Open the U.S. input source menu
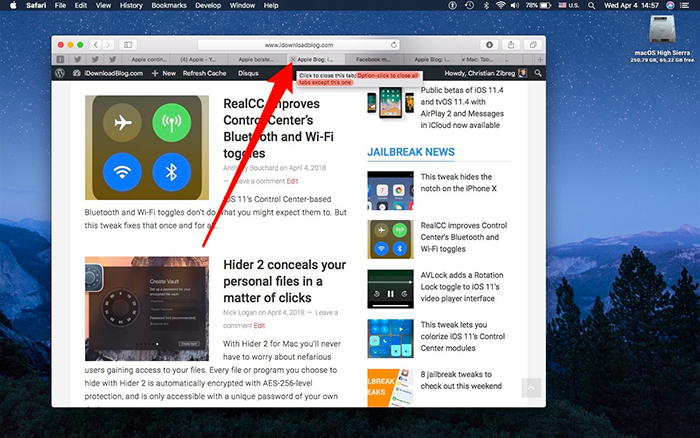This screenshot has height=438, width=700. coord(569,5)
